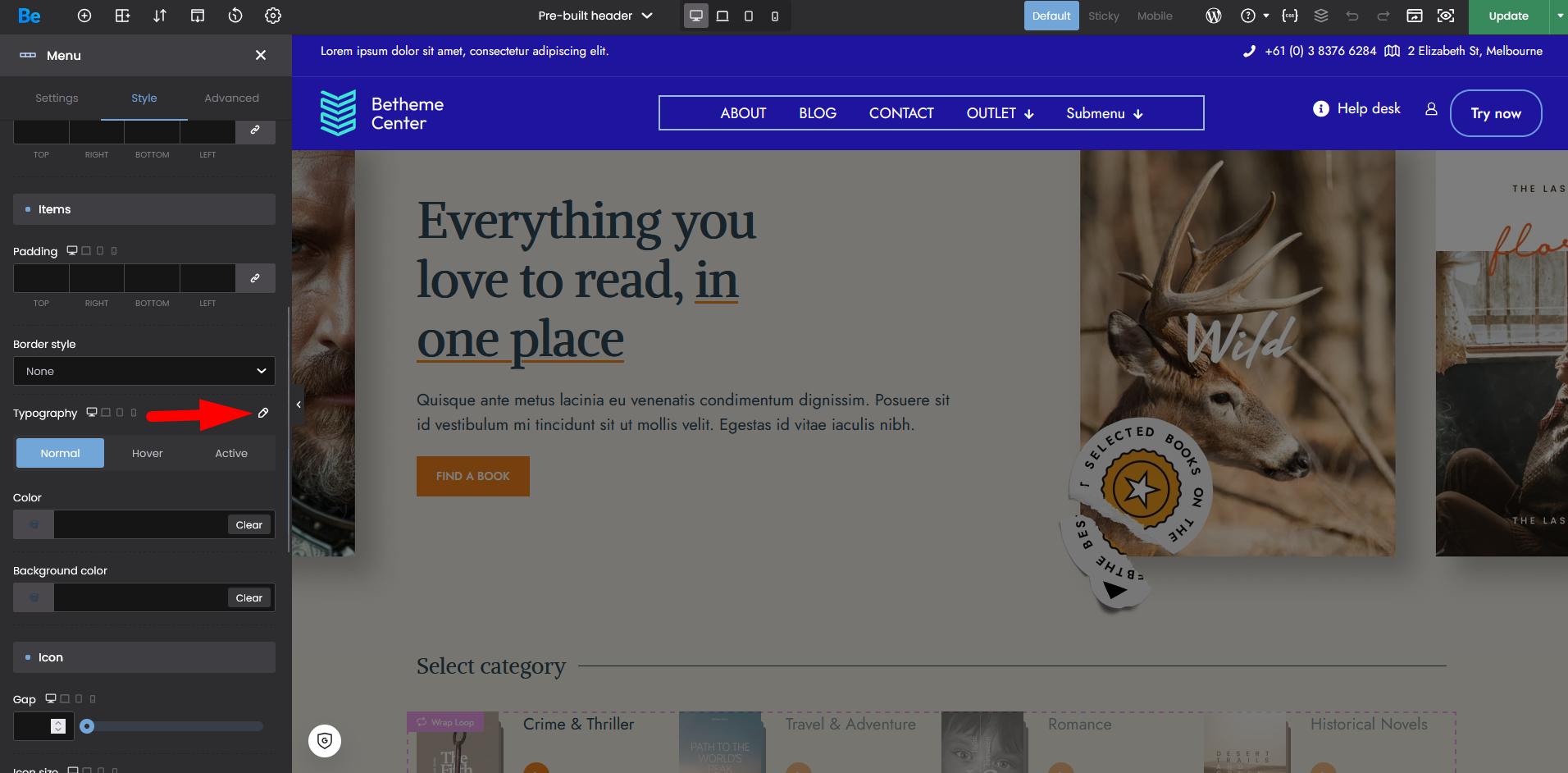Toggle the Items padding link values button
1568x773 pixels.
[255, 278]
